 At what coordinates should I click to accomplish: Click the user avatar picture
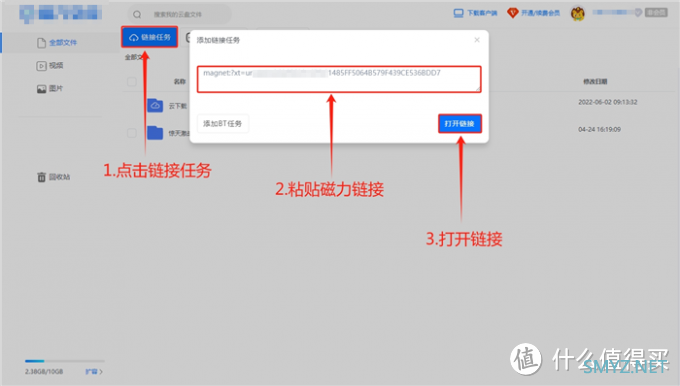578,13
